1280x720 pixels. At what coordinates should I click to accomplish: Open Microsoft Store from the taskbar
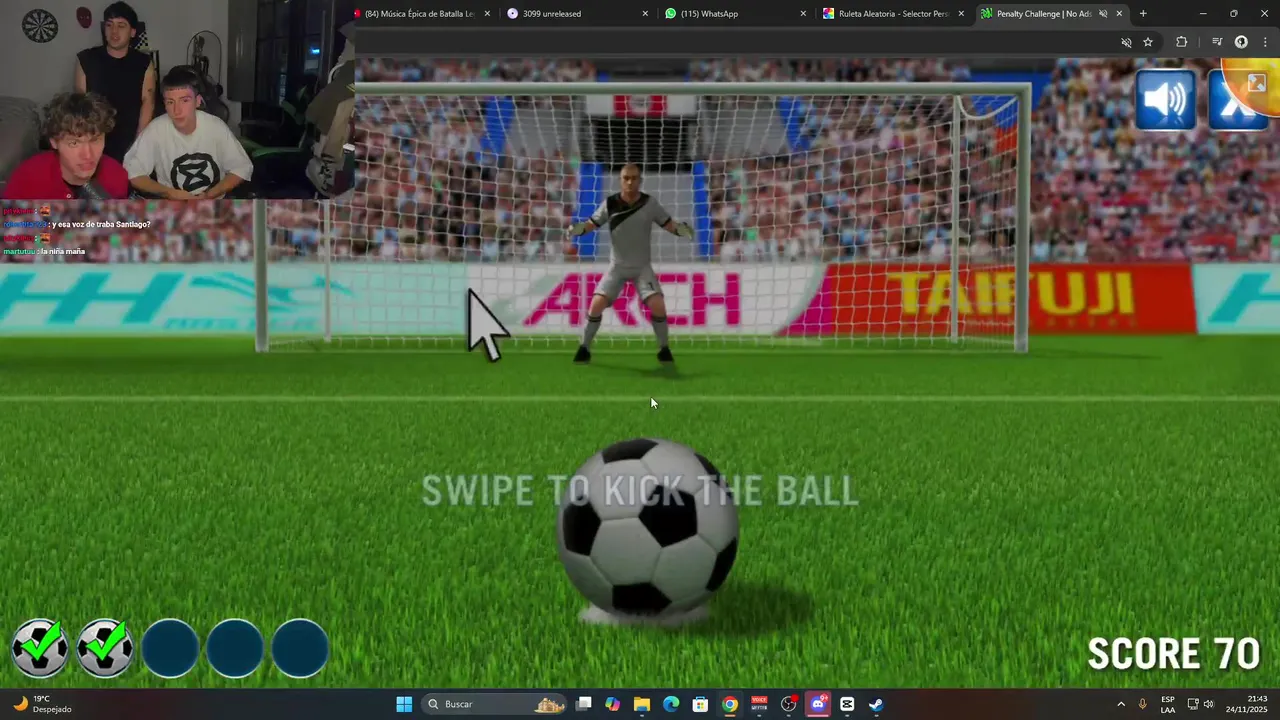coord(701,704)
